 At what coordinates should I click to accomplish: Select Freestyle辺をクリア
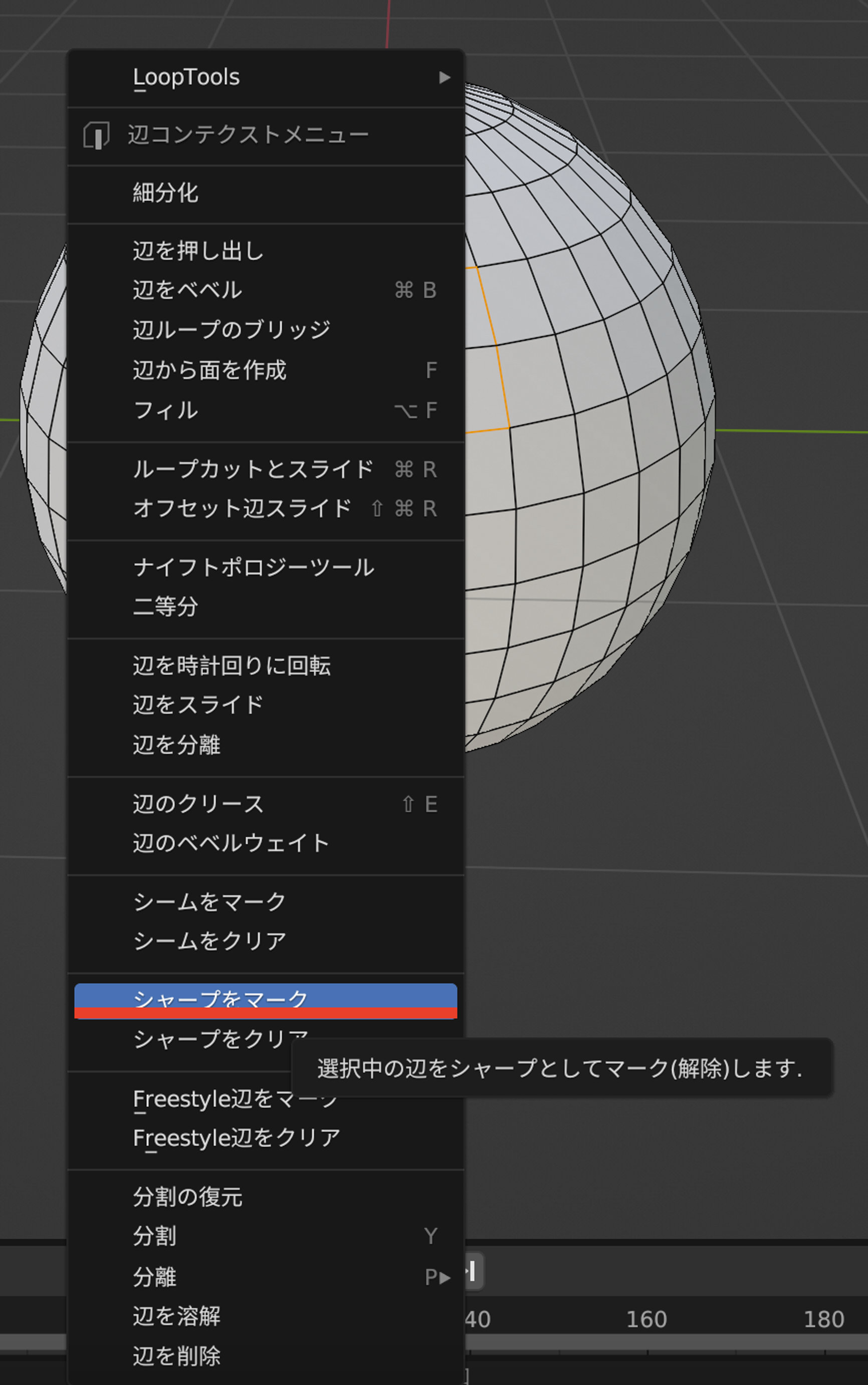click(265, 1138)
